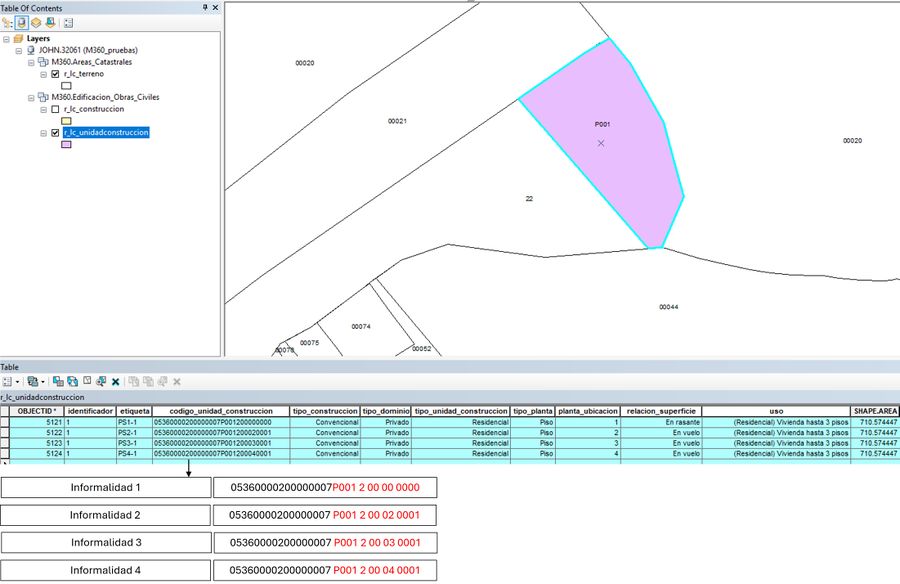This screenshot has height=584, width=900.
Task: Open the yellow r_lc_construccion symbol swatch
Action: point(67,121)
